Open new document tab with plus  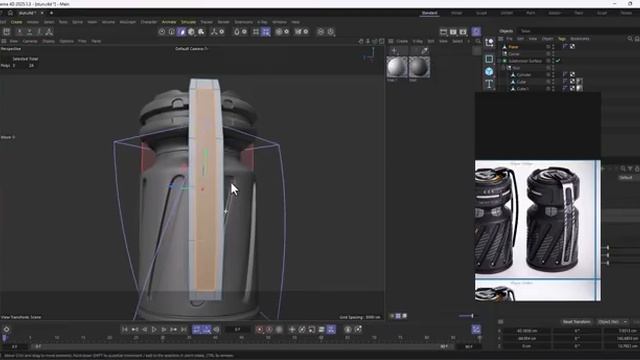click(x=51, y=13)
